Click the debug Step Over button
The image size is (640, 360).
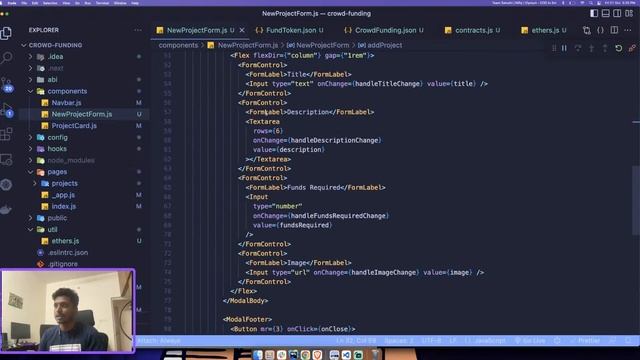578,48
